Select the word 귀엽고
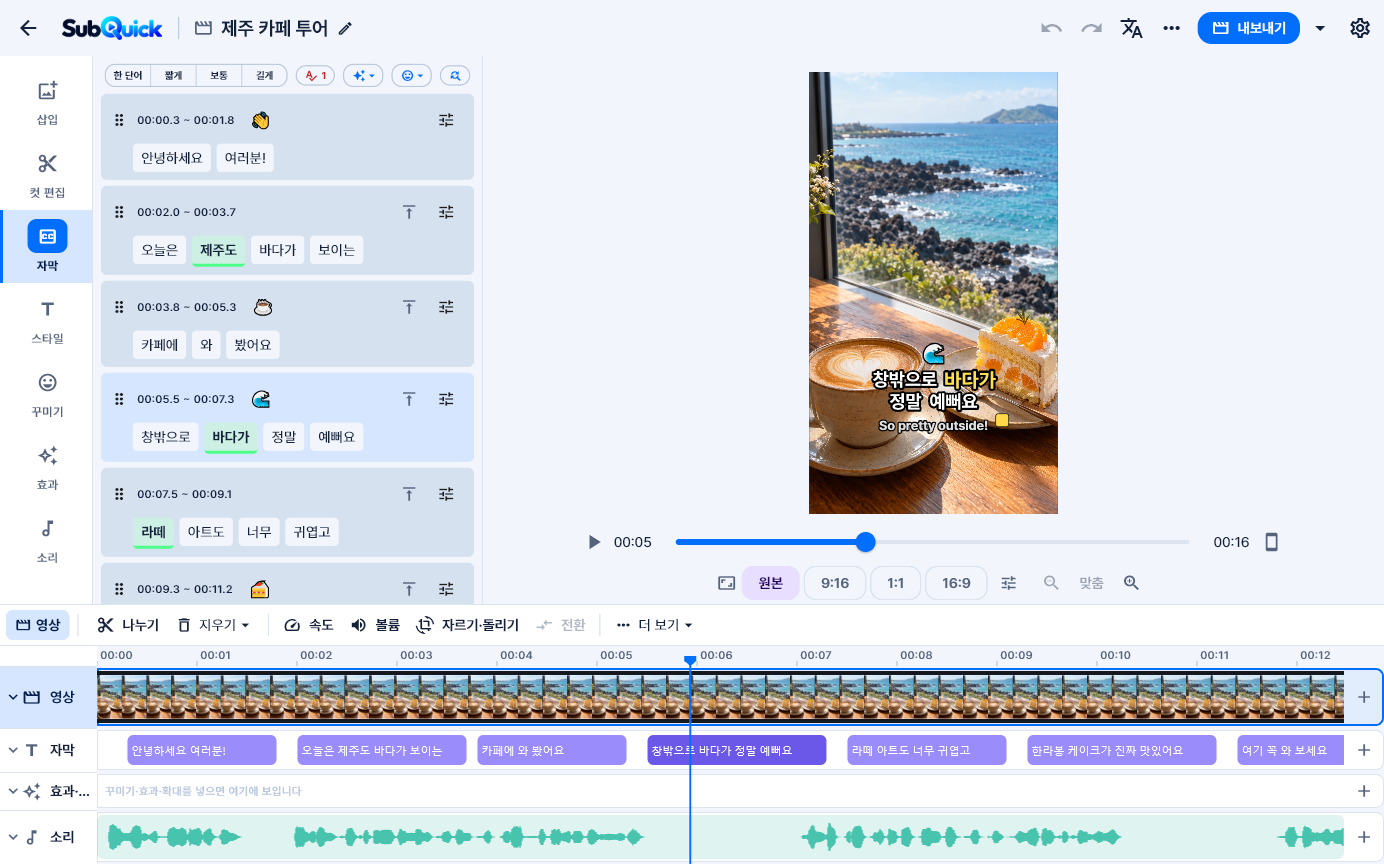1384x864 pixels. [312, 532]
